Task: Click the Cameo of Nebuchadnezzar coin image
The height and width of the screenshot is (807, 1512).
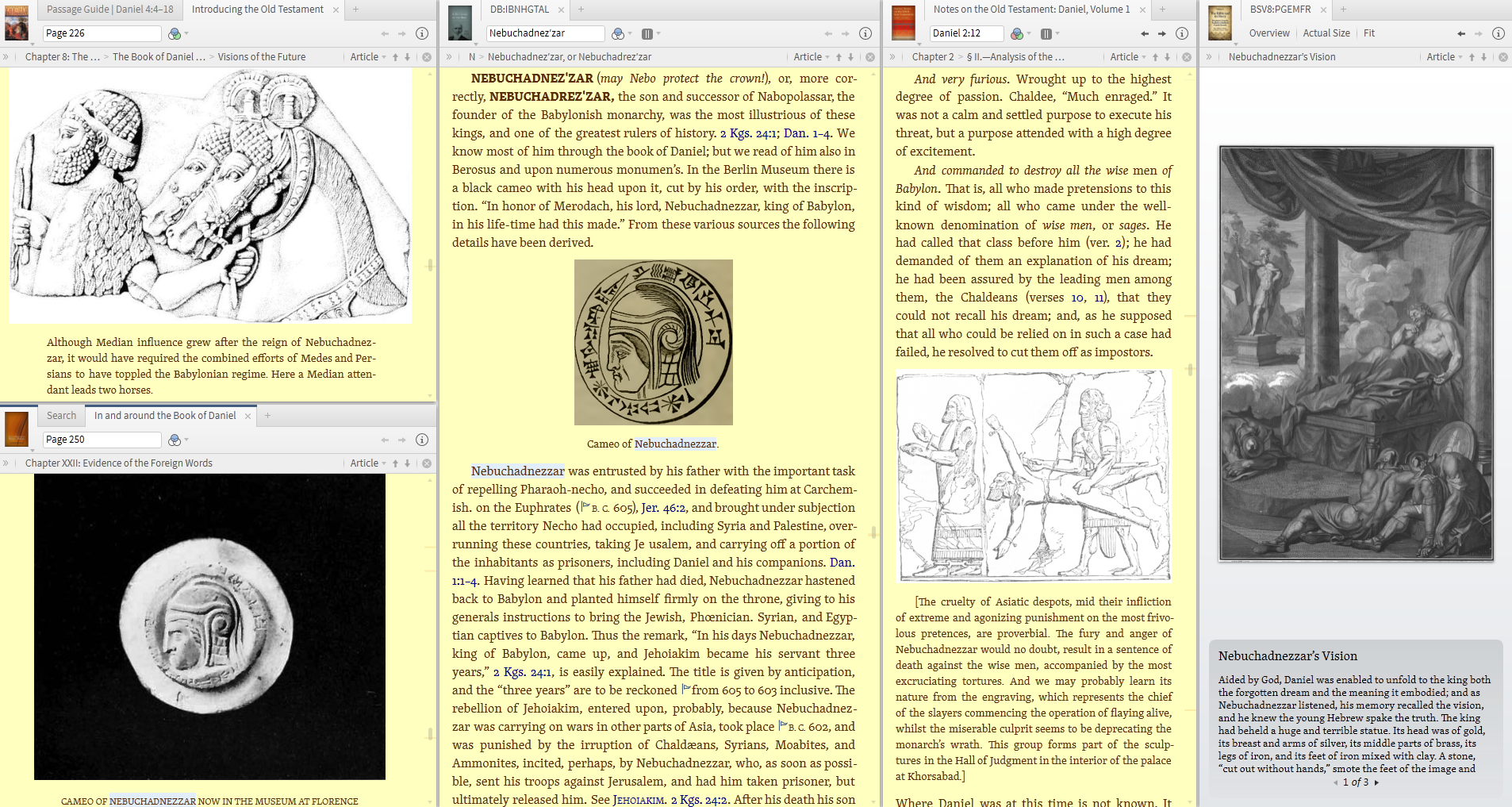Action: pyautogui.click(x=654, y=343)
